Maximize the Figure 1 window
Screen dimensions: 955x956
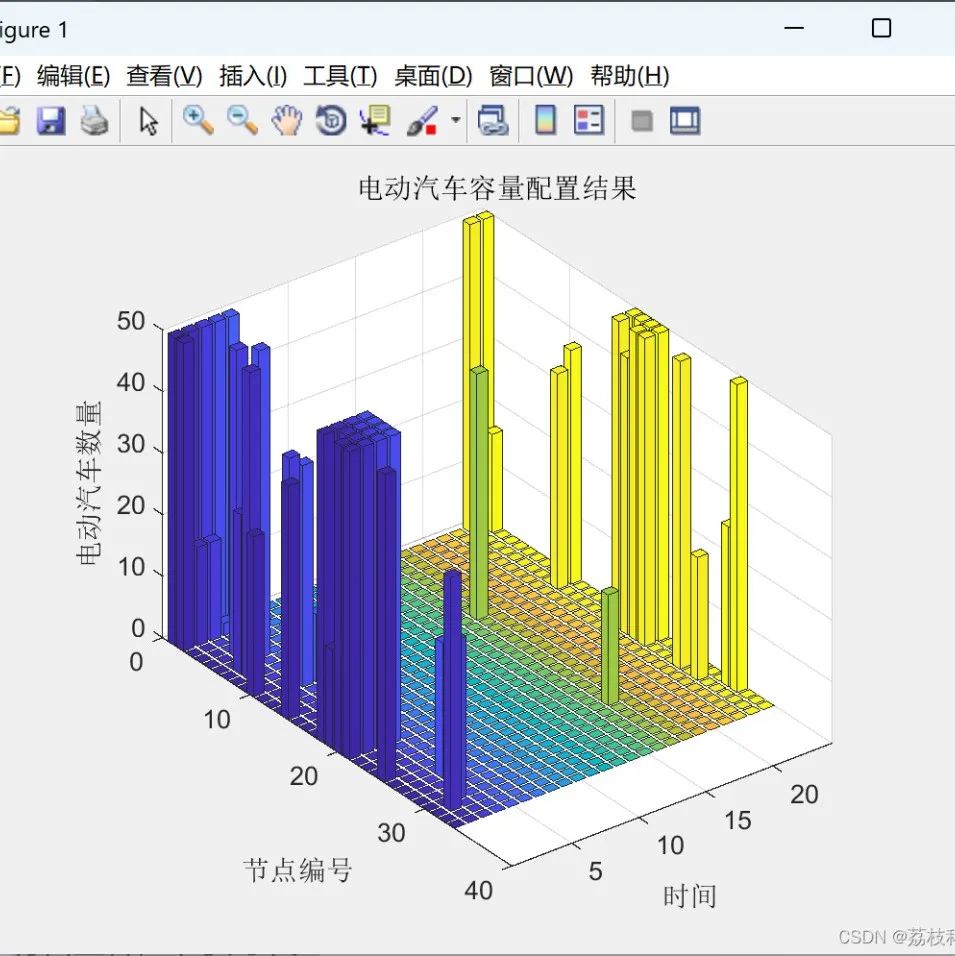pos(881,28)
